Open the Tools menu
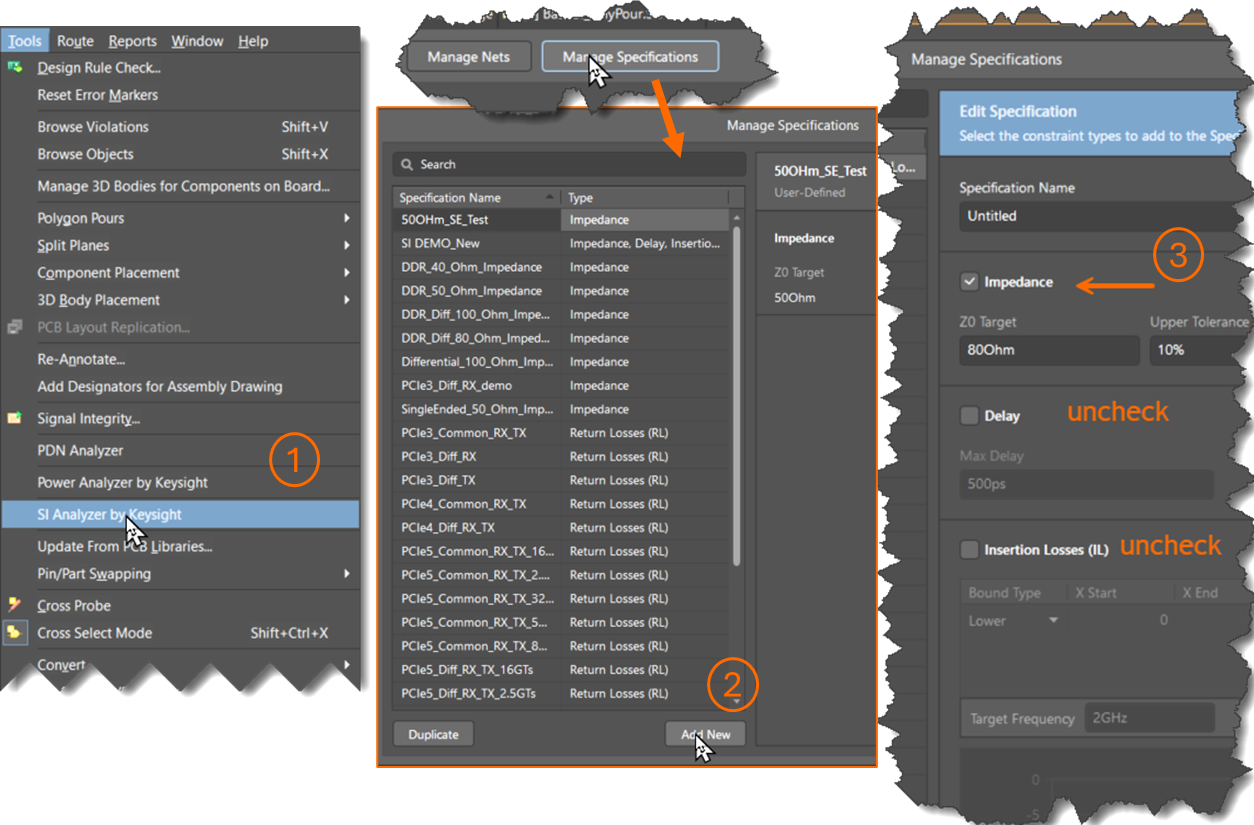Image resolution: width=1254 pixels, height=825 pixels. coord(25,41)
